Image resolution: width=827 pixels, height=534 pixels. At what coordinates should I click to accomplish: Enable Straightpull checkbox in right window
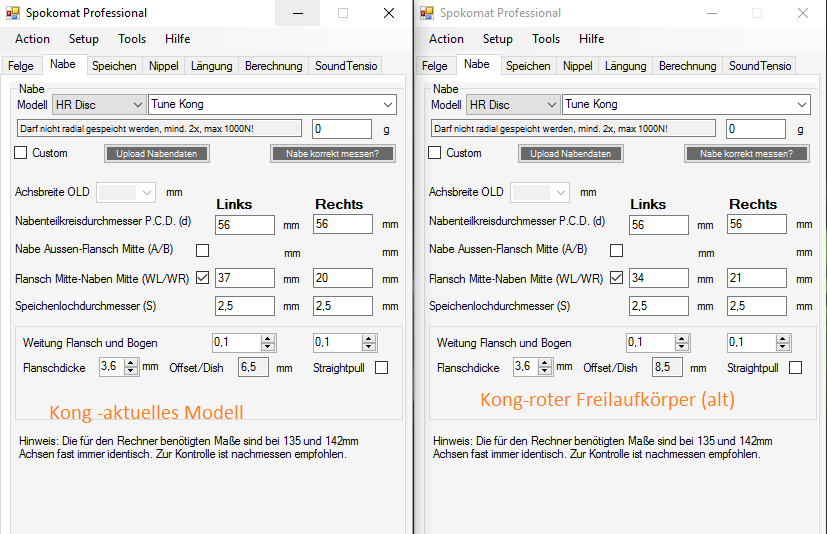click(795, 367)
